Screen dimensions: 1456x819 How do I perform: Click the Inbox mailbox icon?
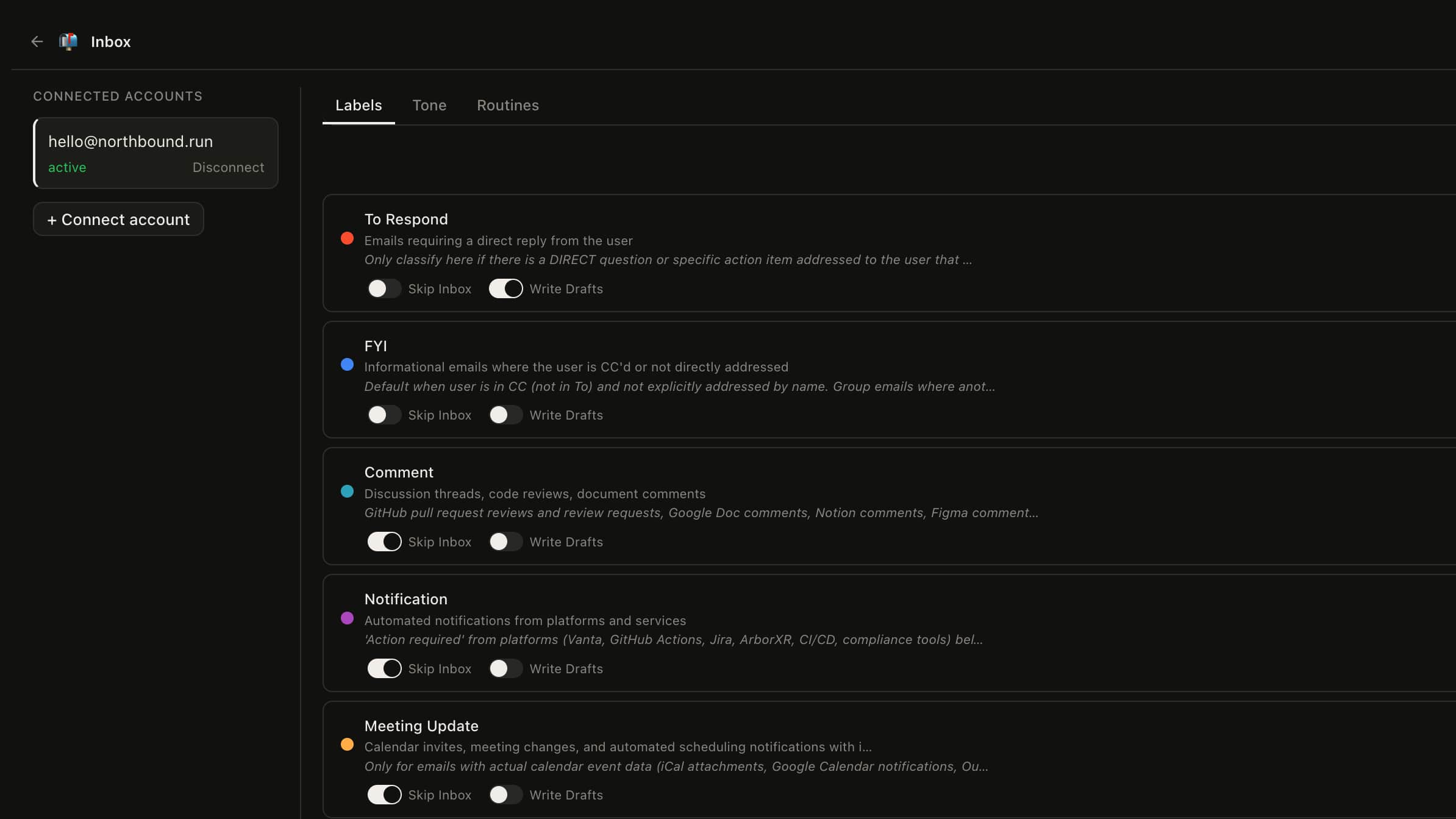coord(68,41)
